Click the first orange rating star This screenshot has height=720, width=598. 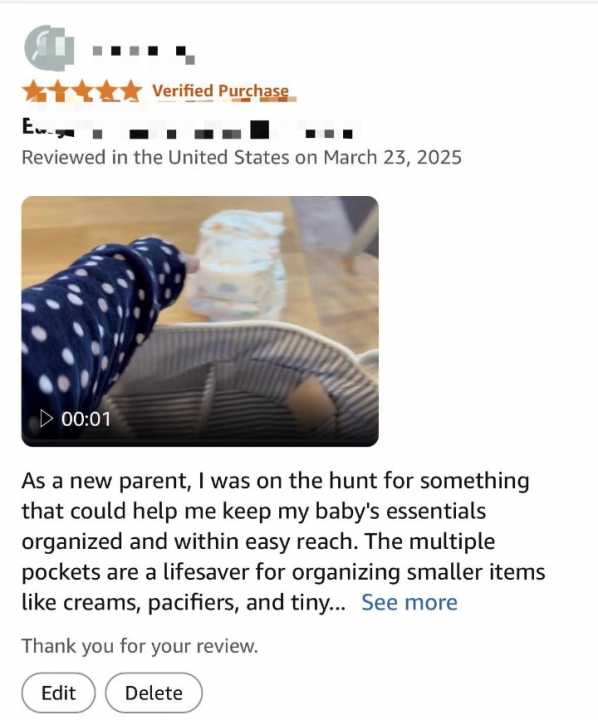[34, 91]
